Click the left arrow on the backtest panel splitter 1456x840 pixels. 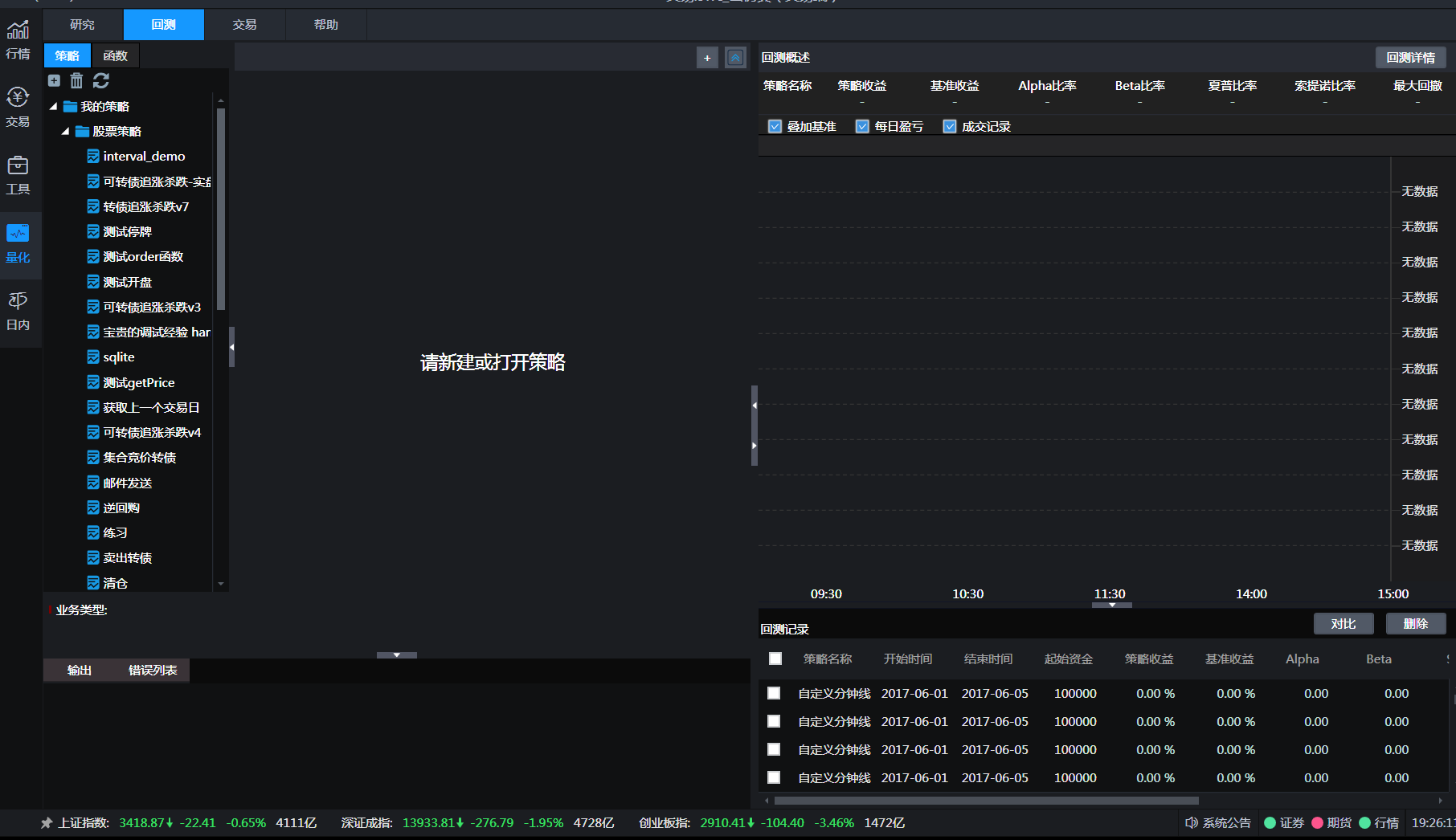[x=755, y=406]
